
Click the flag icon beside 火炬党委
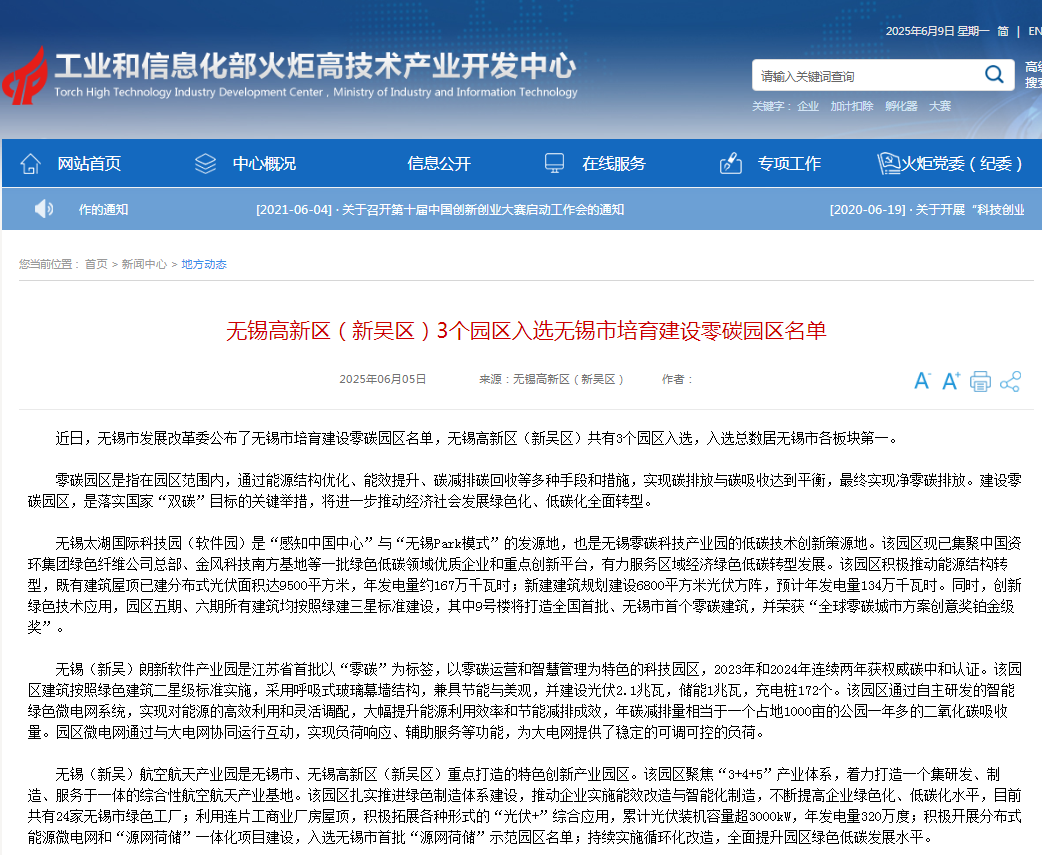[888, 163]
